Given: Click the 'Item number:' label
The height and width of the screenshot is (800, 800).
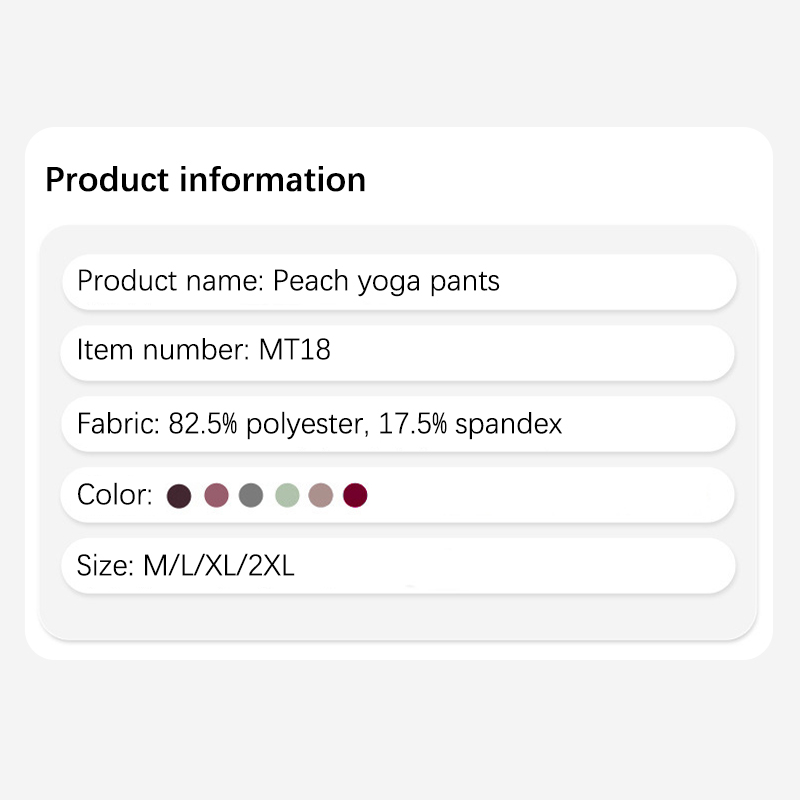Looking at the screenshot, I should 163,350.
